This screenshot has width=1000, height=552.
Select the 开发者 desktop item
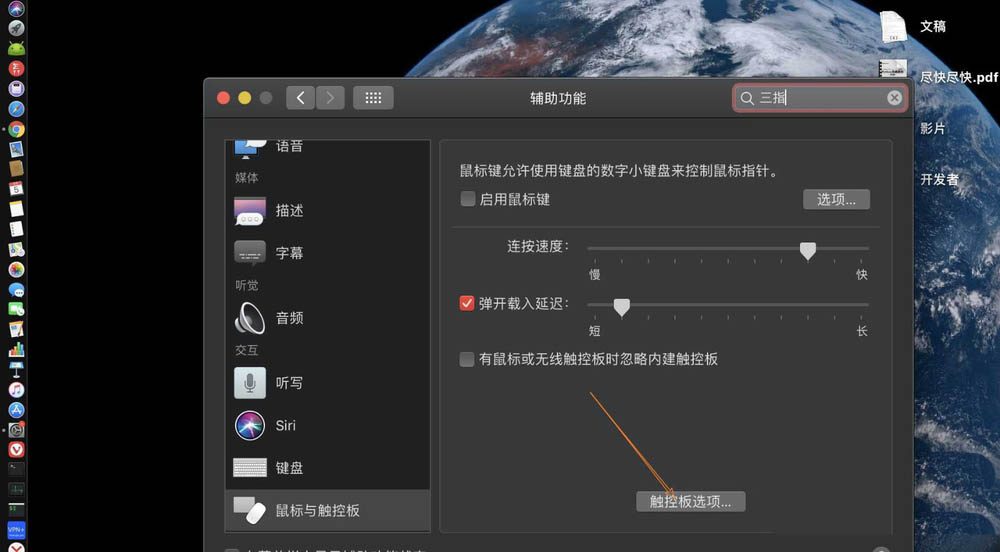point(939,179)
